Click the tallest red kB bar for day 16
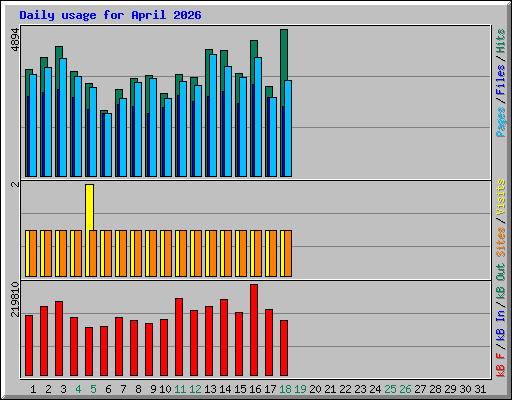The width and height of the screenshot is (512, 400). 254,330
